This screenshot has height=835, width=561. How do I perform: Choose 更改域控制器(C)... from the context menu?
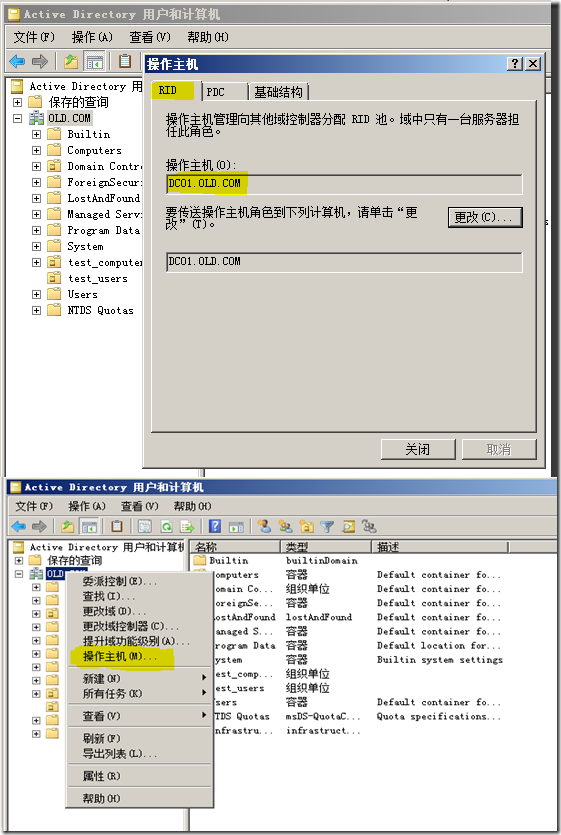131,626
